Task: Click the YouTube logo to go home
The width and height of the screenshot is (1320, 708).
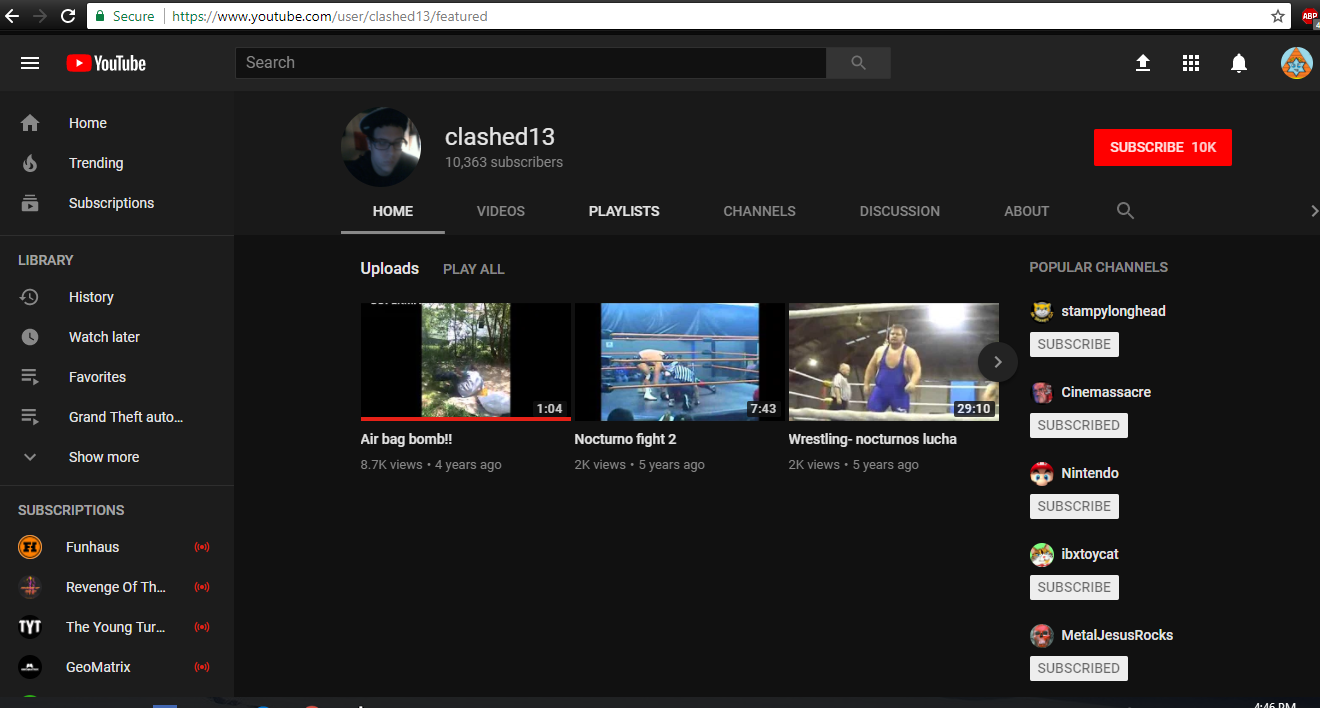Action: (x=105, y=62)
